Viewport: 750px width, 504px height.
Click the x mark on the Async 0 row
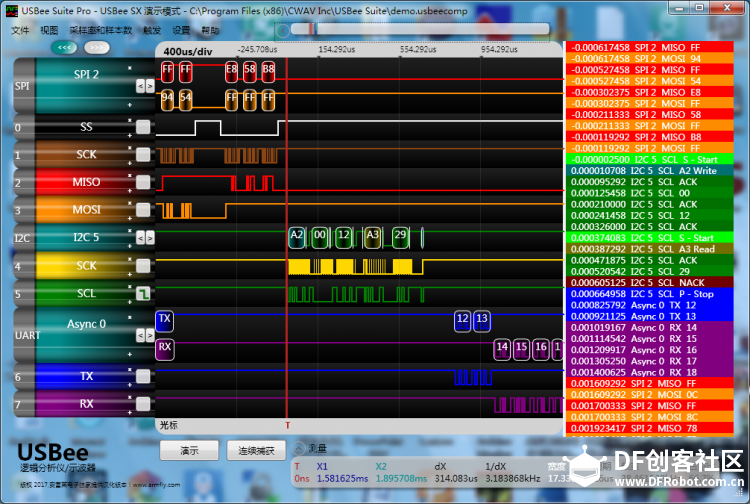coord(130,317)
